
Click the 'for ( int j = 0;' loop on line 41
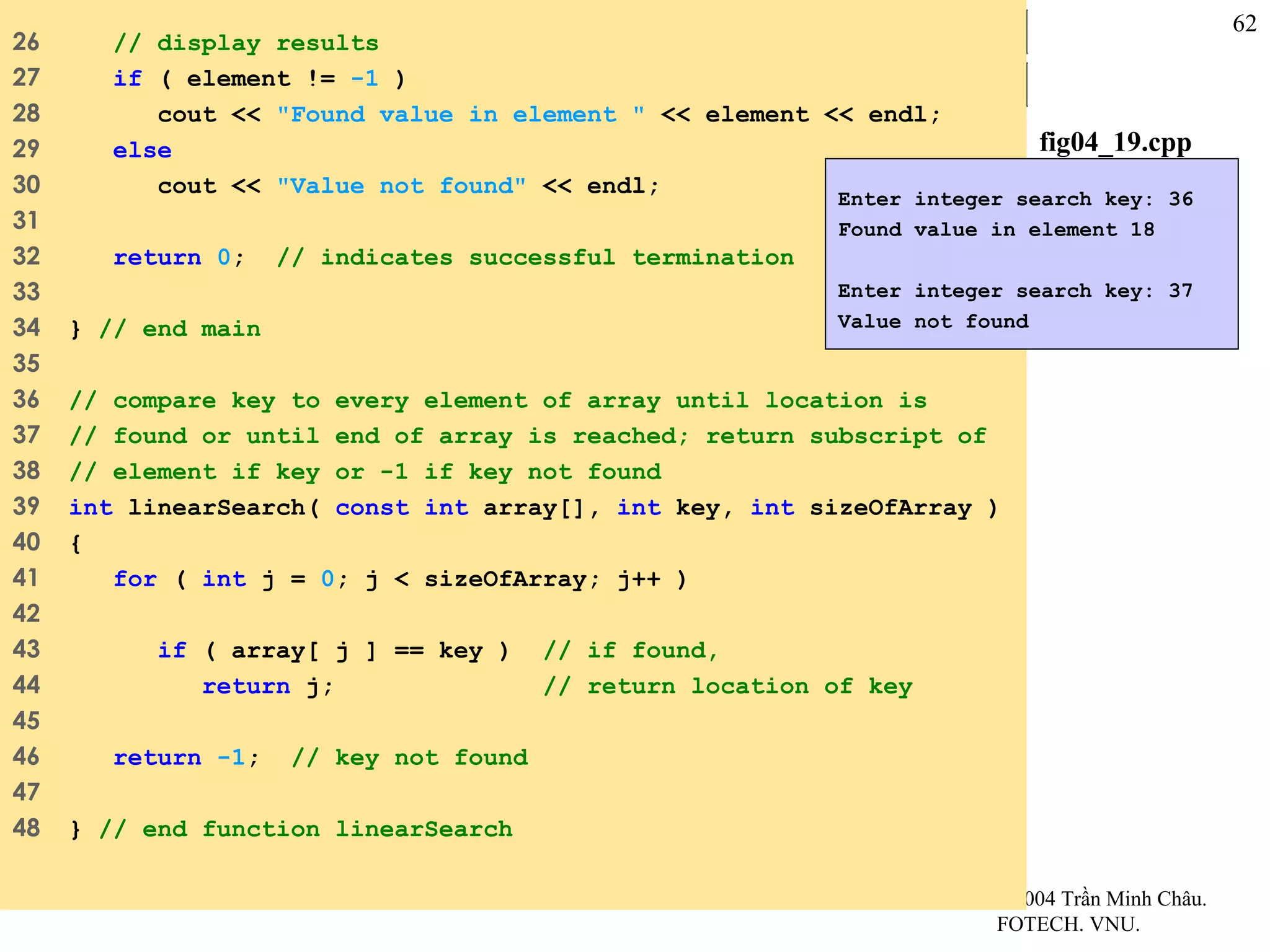point(231,580)
